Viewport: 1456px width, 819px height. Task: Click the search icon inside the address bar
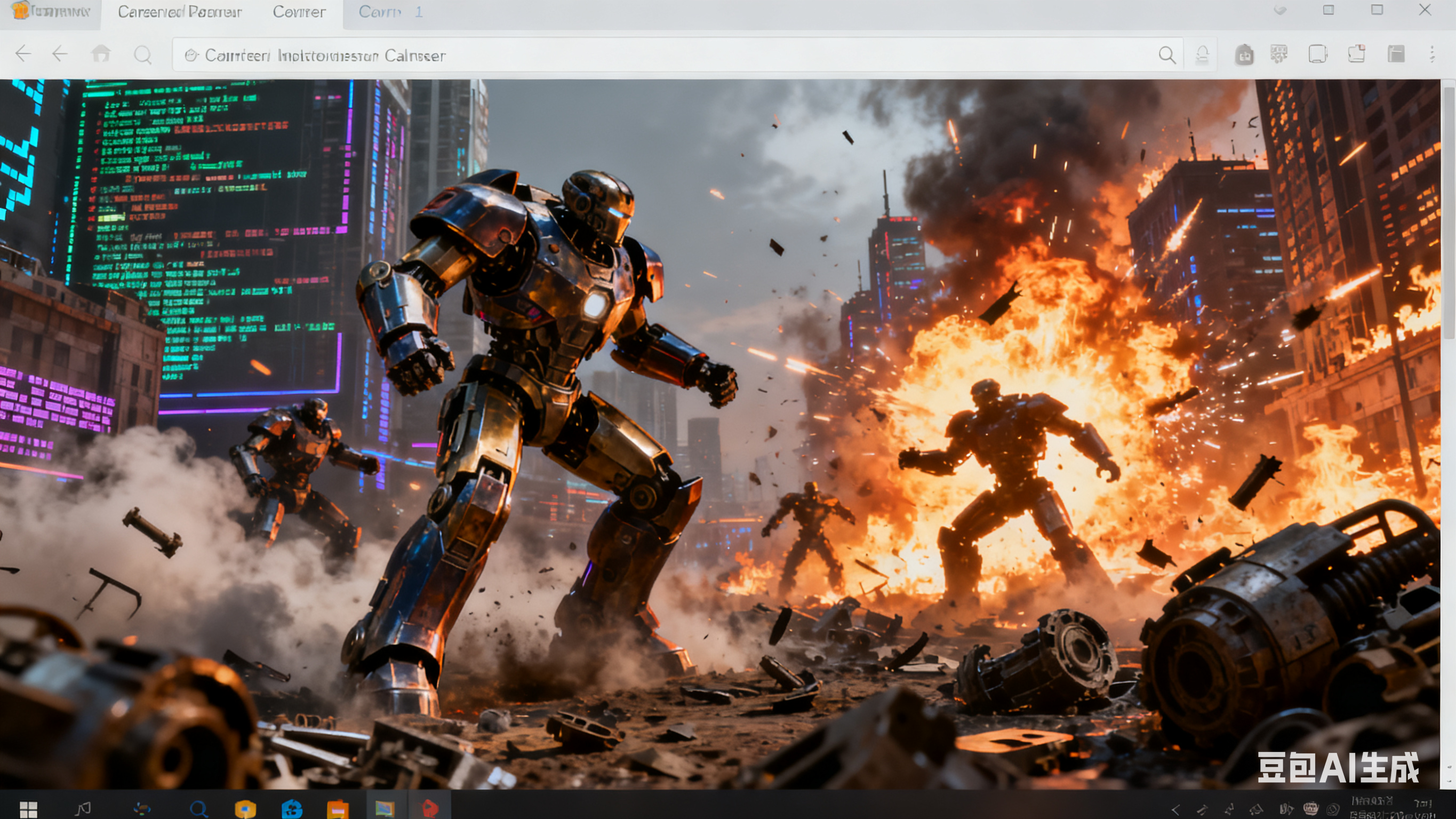pos(1166,55)
